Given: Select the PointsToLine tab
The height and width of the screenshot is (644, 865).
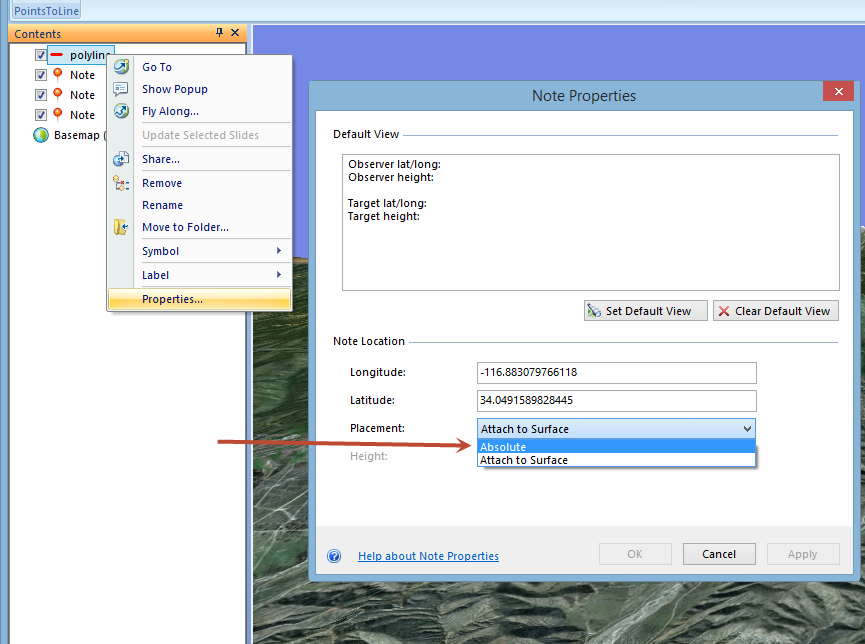Looking at the screenshot, I should [x=46, y=10].
